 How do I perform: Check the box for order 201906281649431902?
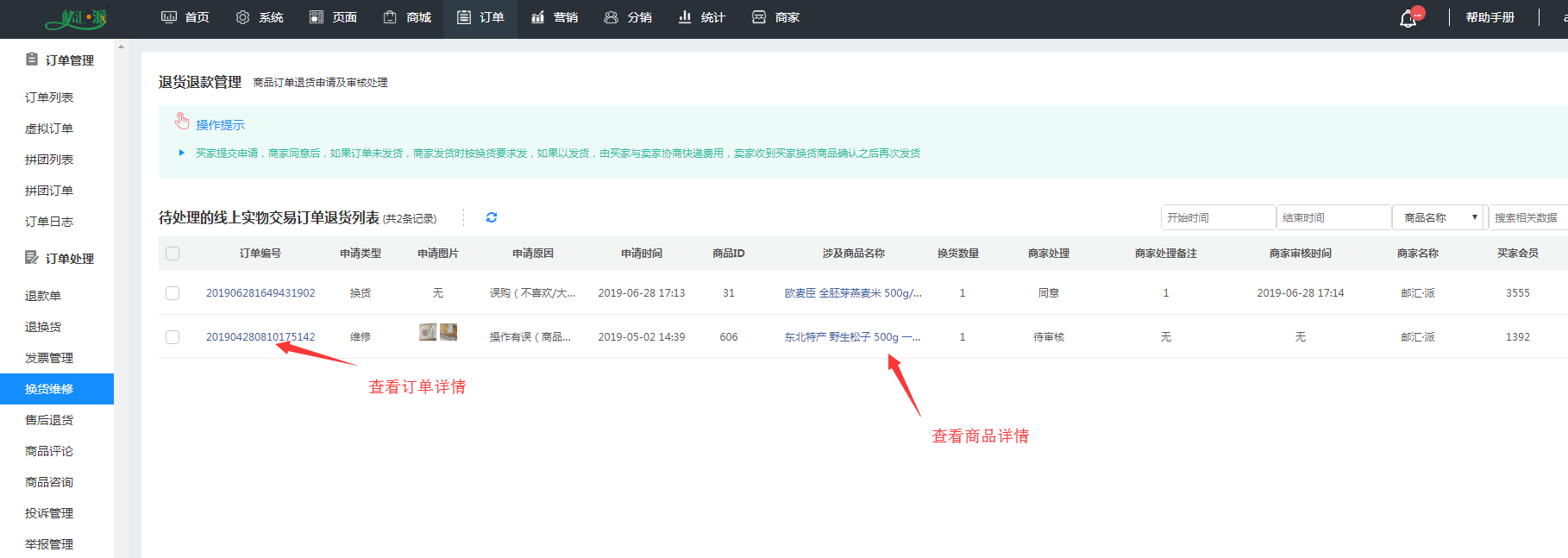point(172,293)
